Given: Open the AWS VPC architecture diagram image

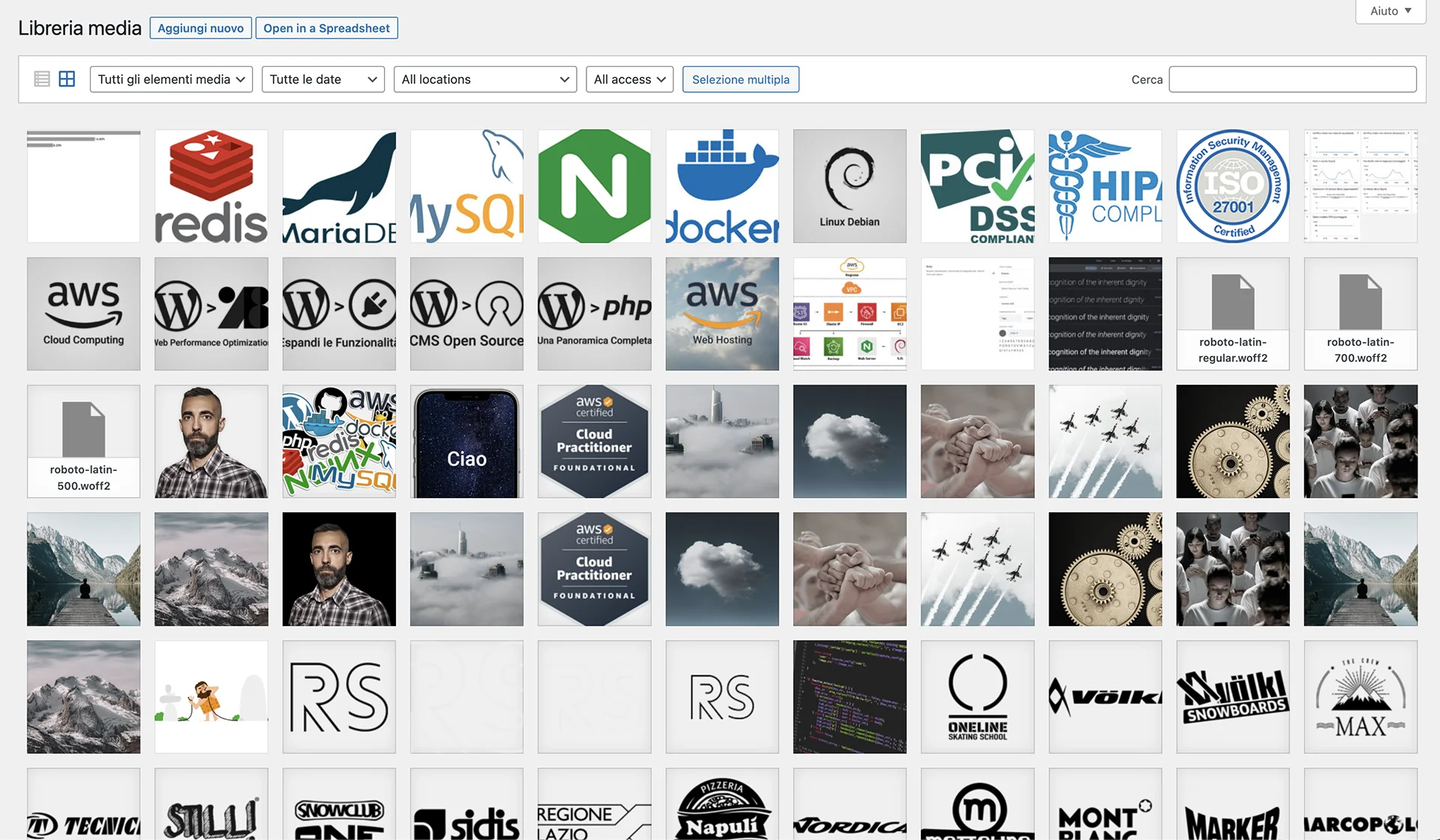Looking at the screenshot, I should 850,313.
